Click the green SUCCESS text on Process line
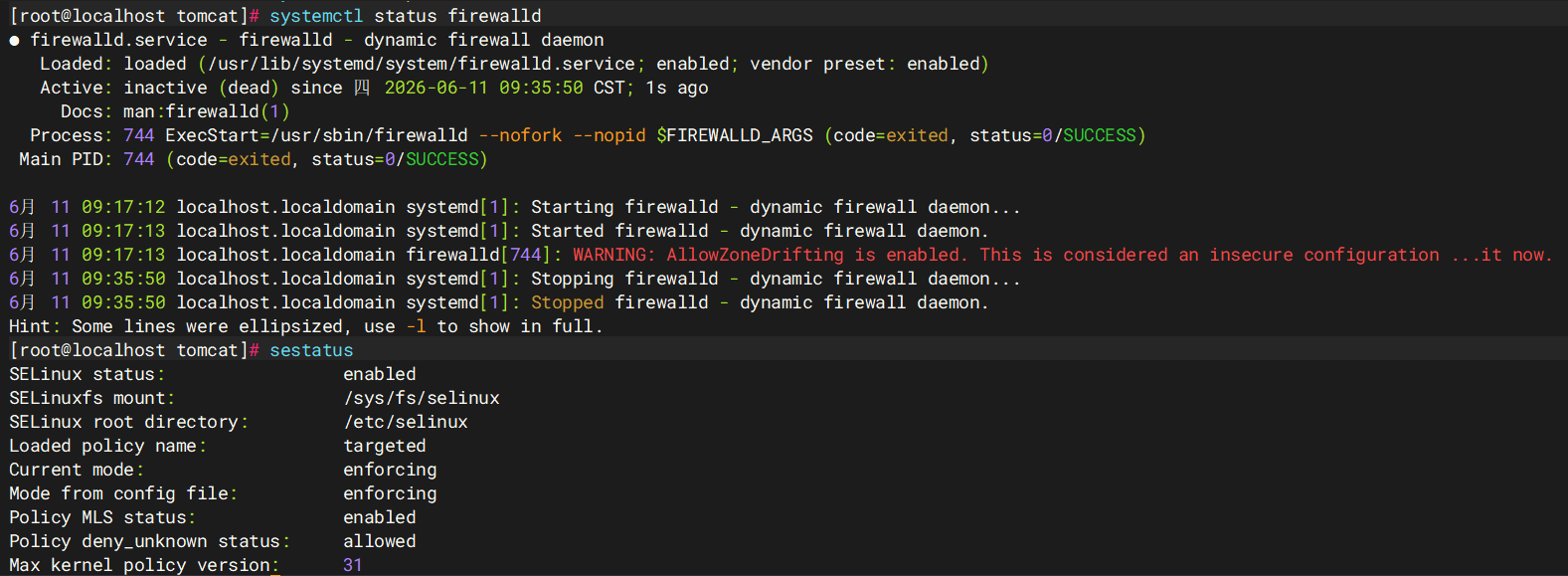 click(1100, 135)
